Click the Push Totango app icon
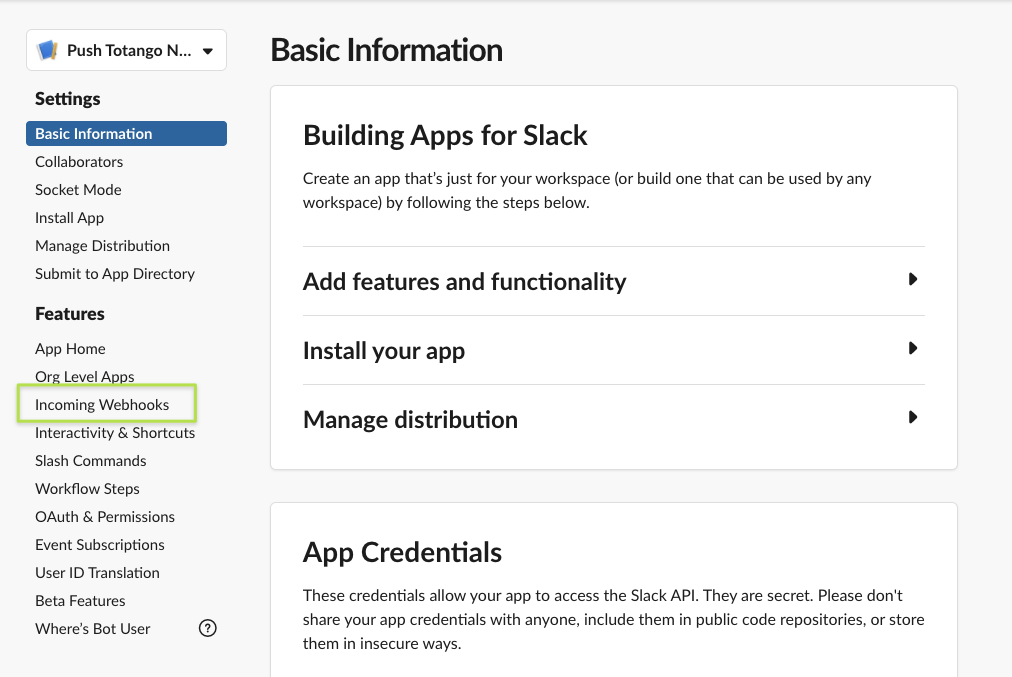The height and width of the screenshot is (677, 1012). tap(48, 50)
